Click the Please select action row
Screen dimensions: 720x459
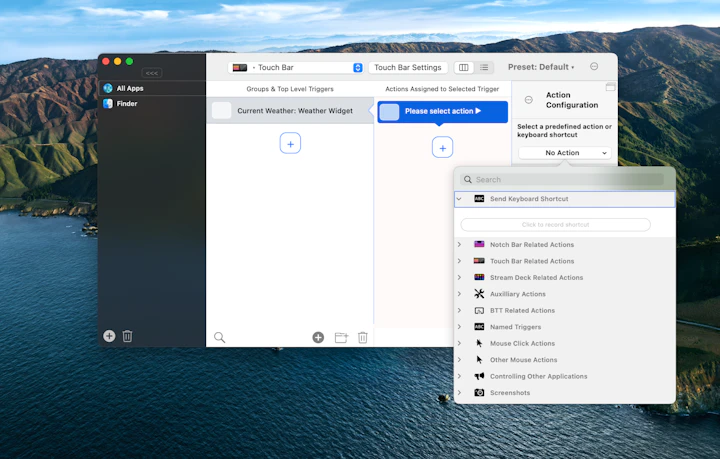(443, 112)
